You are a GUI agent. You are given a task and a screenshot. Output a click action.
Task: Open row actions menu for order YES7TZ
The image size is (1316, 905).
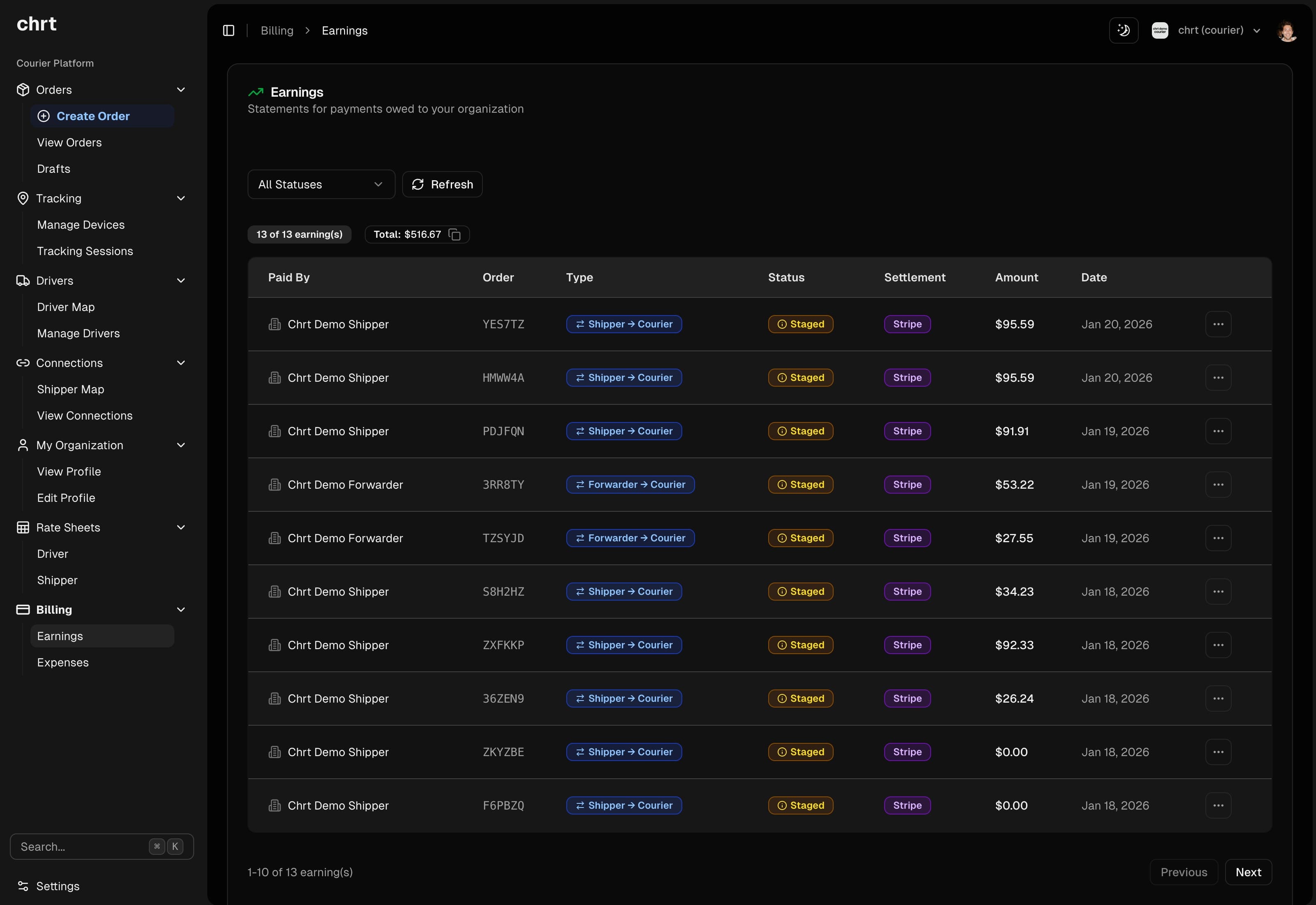point(1219,324)
